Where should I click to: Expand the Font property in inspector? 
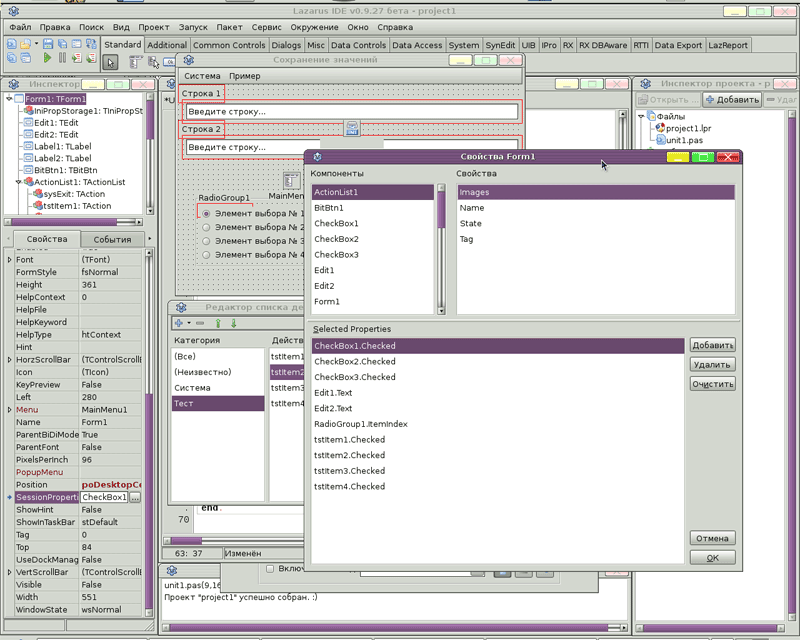pyautogui.click(x=10, y=259)
